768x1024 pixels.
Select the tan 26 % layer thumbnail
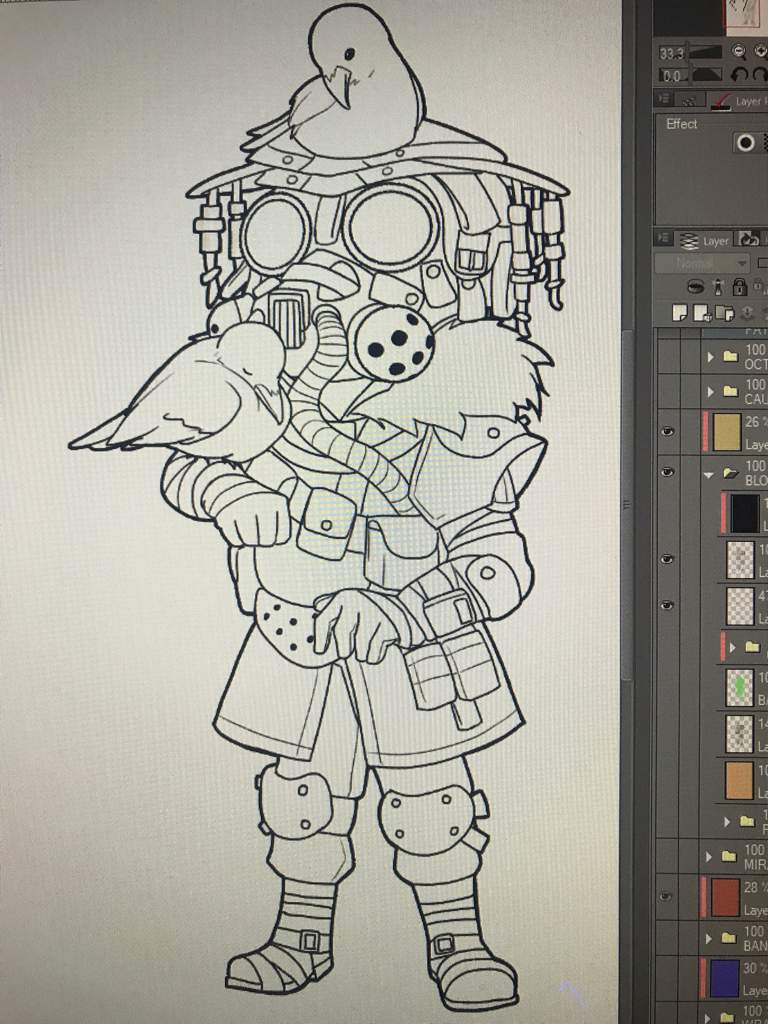pyautogui.click(x=726, y=432)
